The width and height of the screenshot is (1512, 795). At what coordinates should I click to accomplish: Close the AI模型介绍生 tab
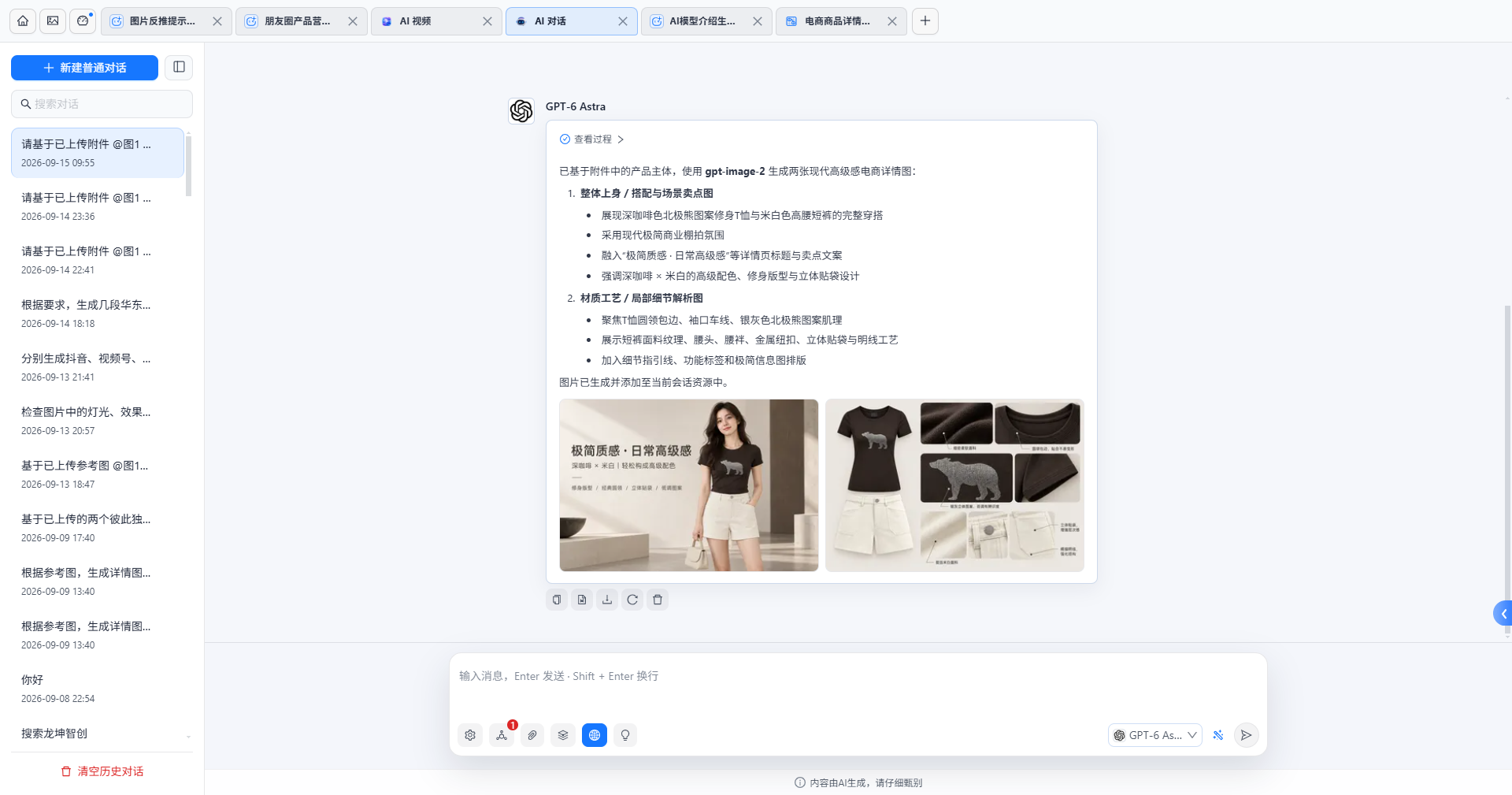click(x=758, y=21)
